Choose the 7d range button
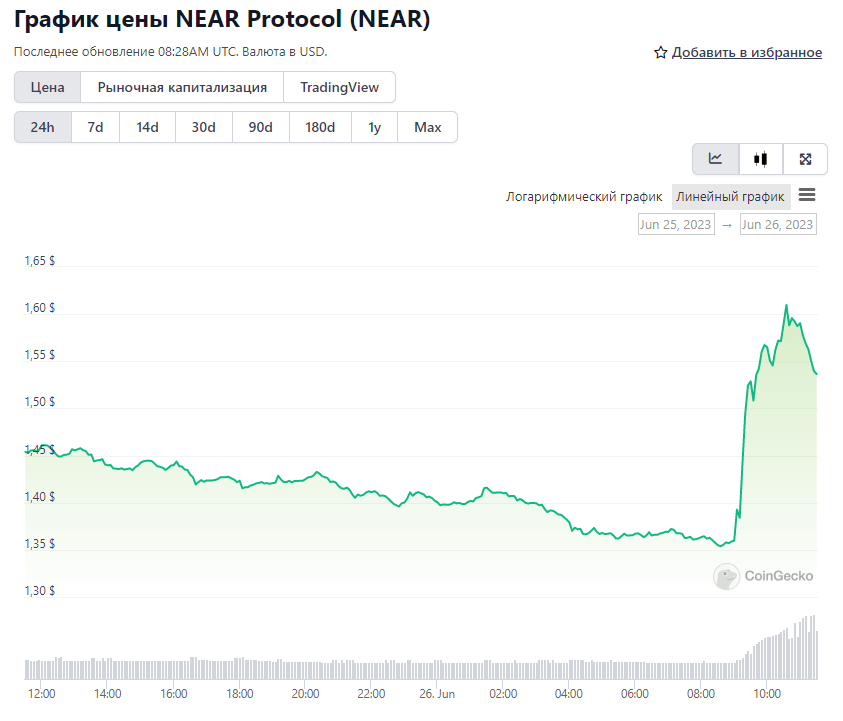 click(95, 127)
